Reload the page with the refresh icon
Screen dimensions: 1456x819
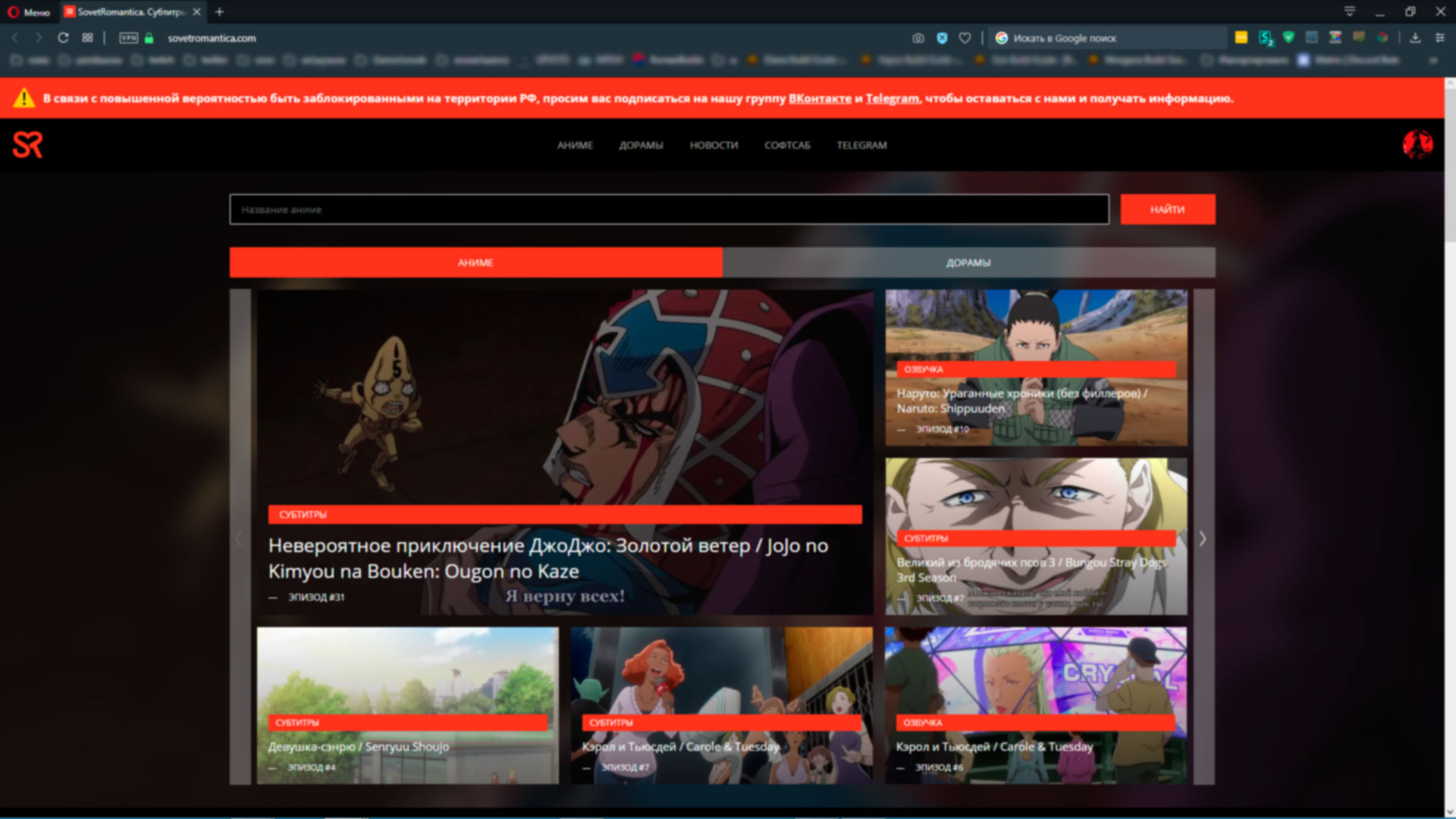[63, 38]
